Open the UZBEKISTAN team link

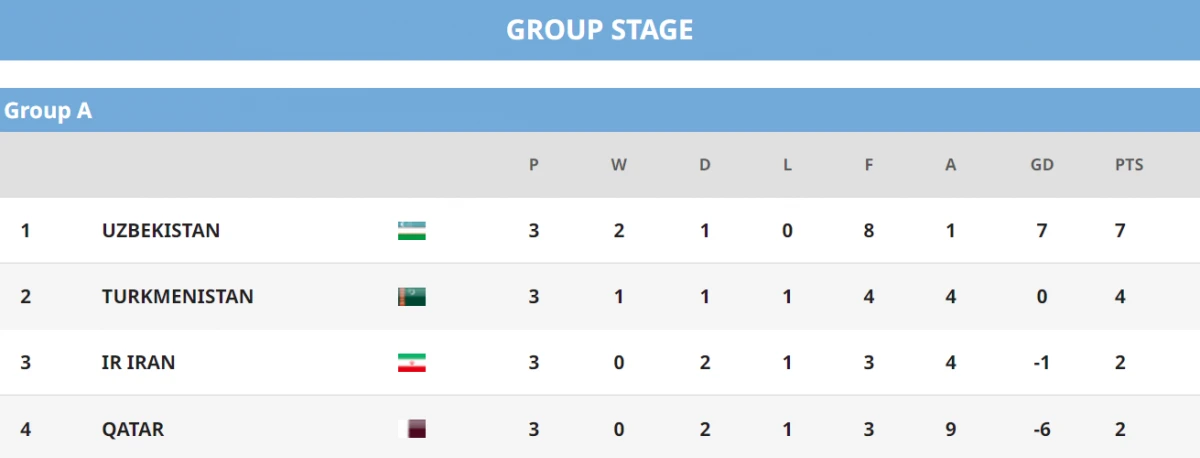click(161, 231)
